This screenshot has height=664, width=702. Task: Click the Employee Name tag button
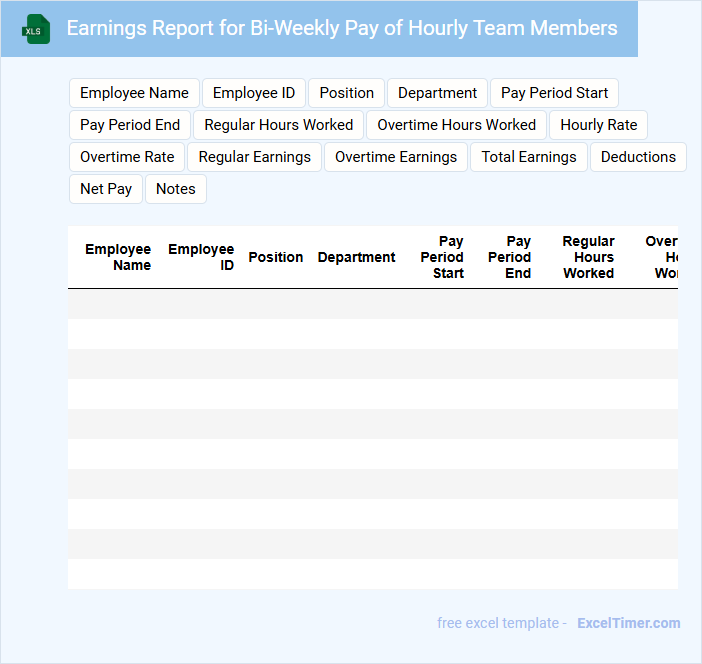click(x=134, y=93)
